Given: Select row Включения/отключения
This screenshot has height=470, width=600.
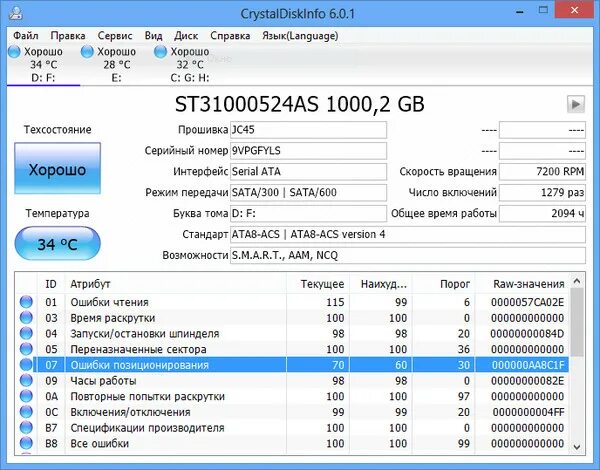Looking at the screenshot, I should (293, 412).
